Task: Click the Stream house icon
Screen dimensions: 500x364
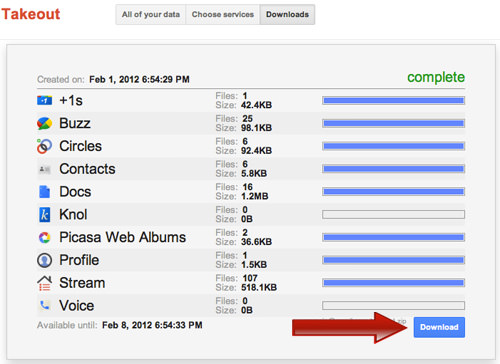Action: [x=44, y=283]
